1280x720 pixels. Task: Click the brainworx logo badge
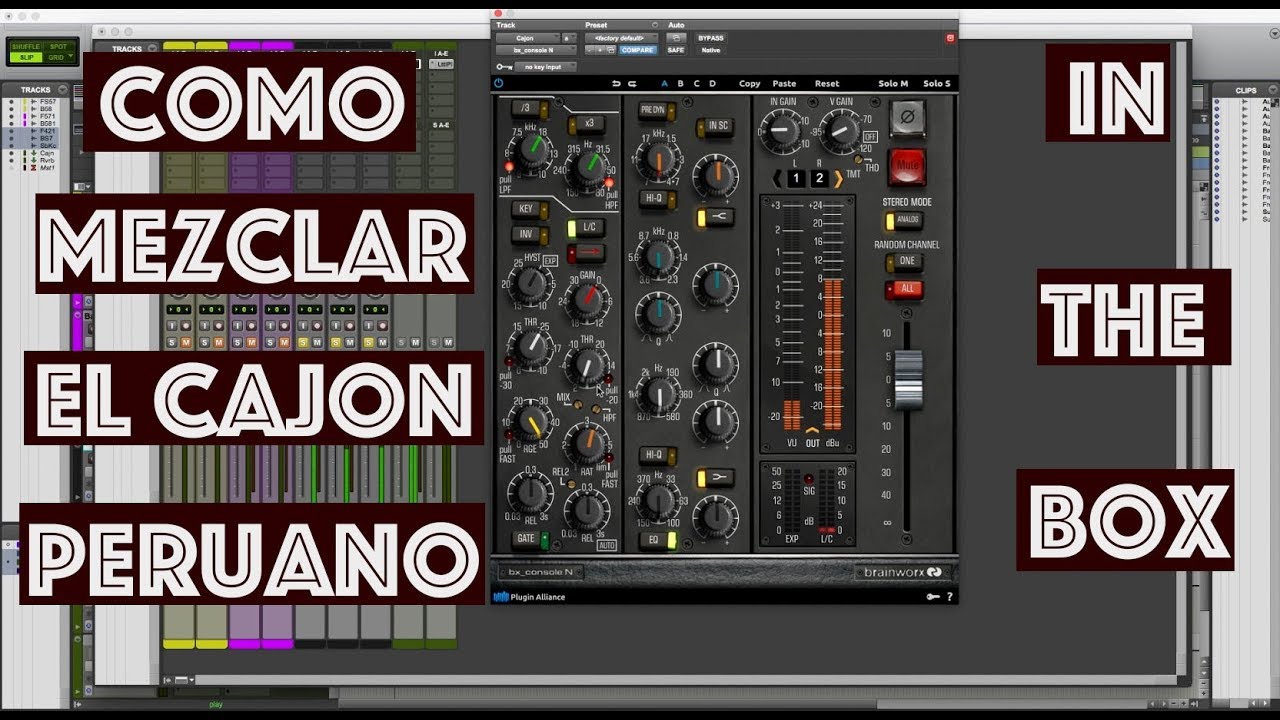point(902,573)
